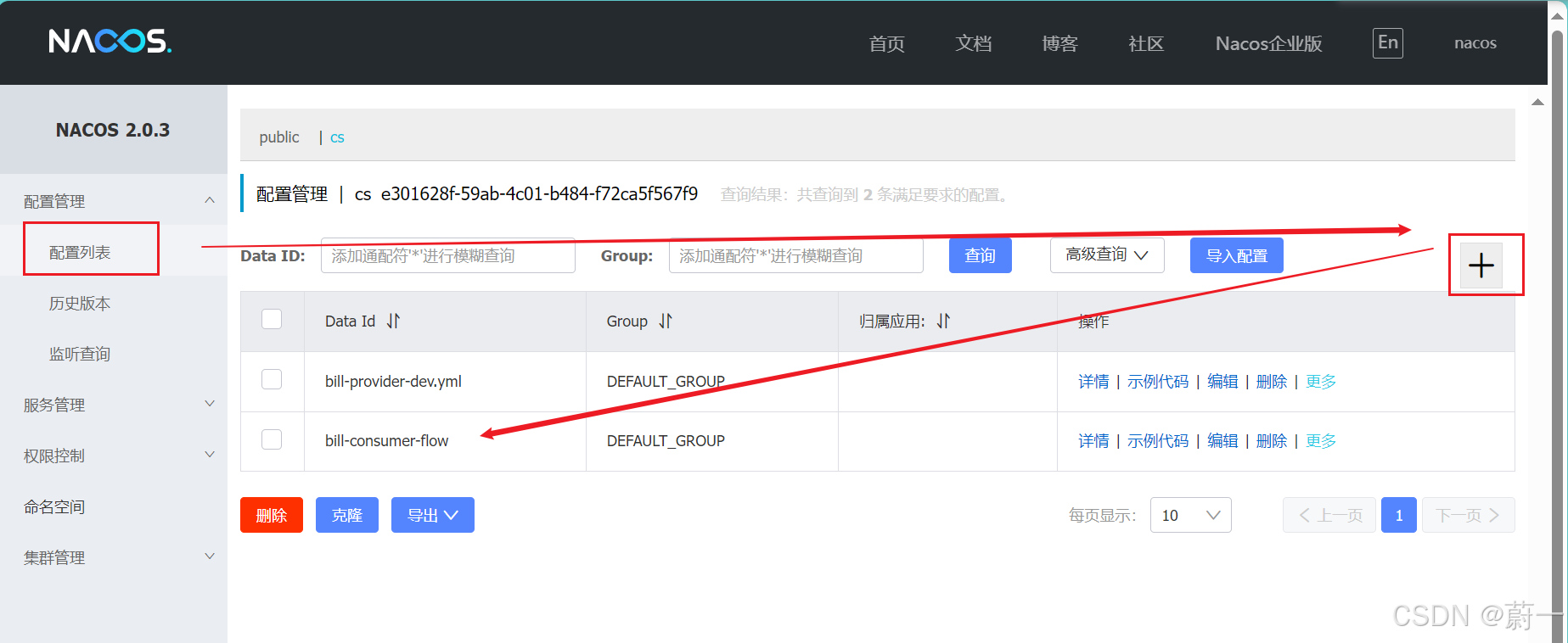
Task: Click the 查询 search button
Action: pos(981,255)
